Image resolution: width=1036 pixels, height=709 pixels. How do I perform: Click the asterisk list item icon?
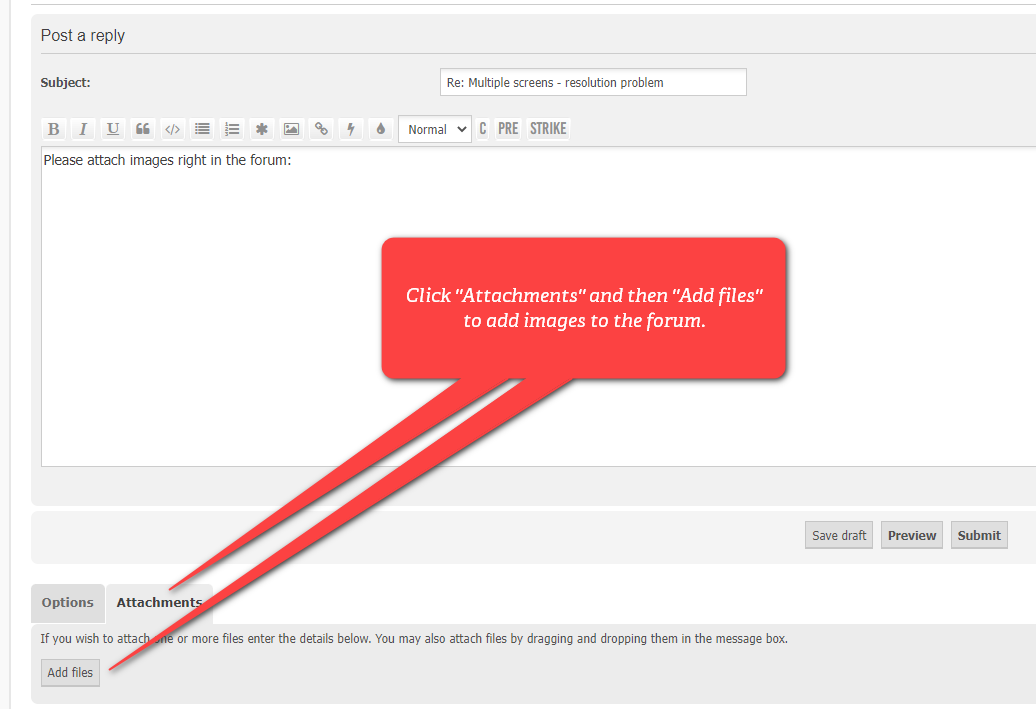click(261, 129)
